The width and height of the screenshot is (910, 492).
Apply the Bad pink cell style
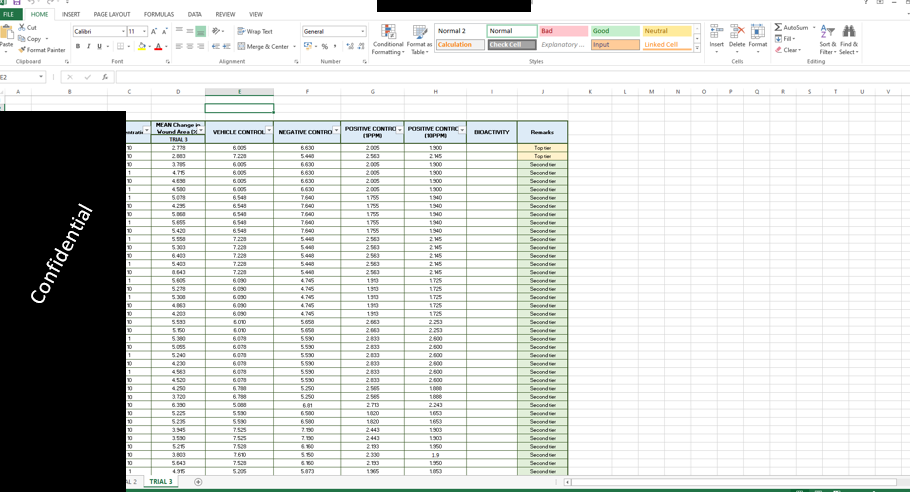pos(564,31)
